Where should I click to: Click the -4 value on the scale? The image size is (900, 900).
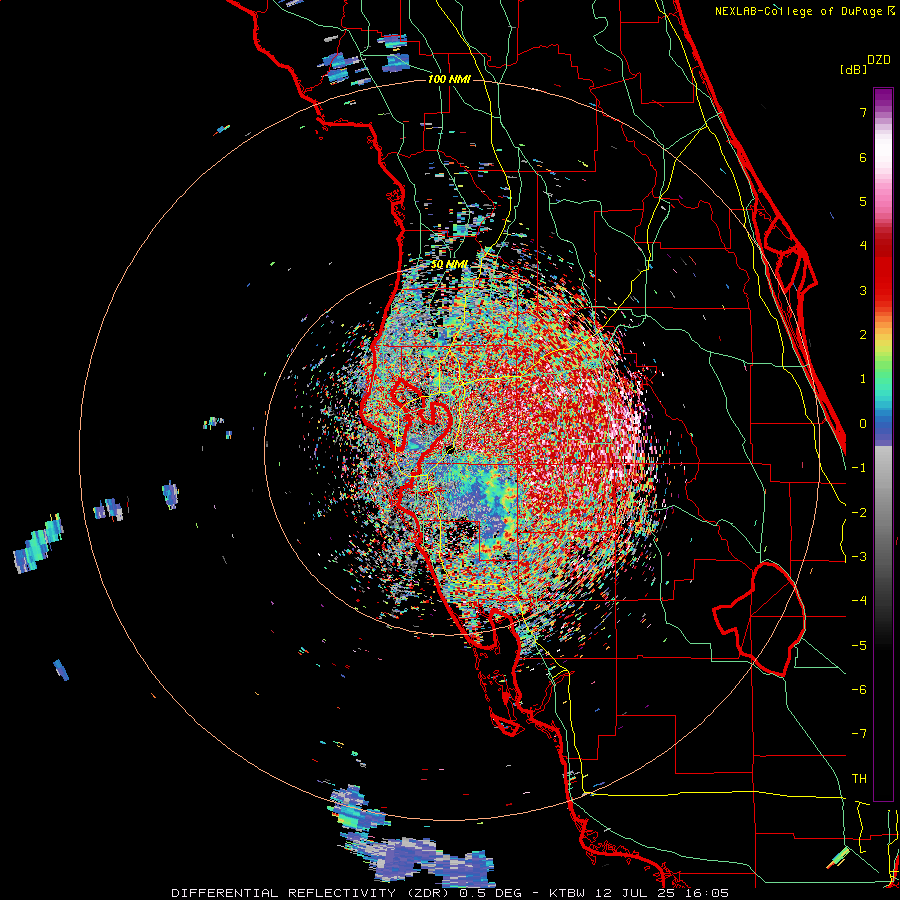[859, 601]
